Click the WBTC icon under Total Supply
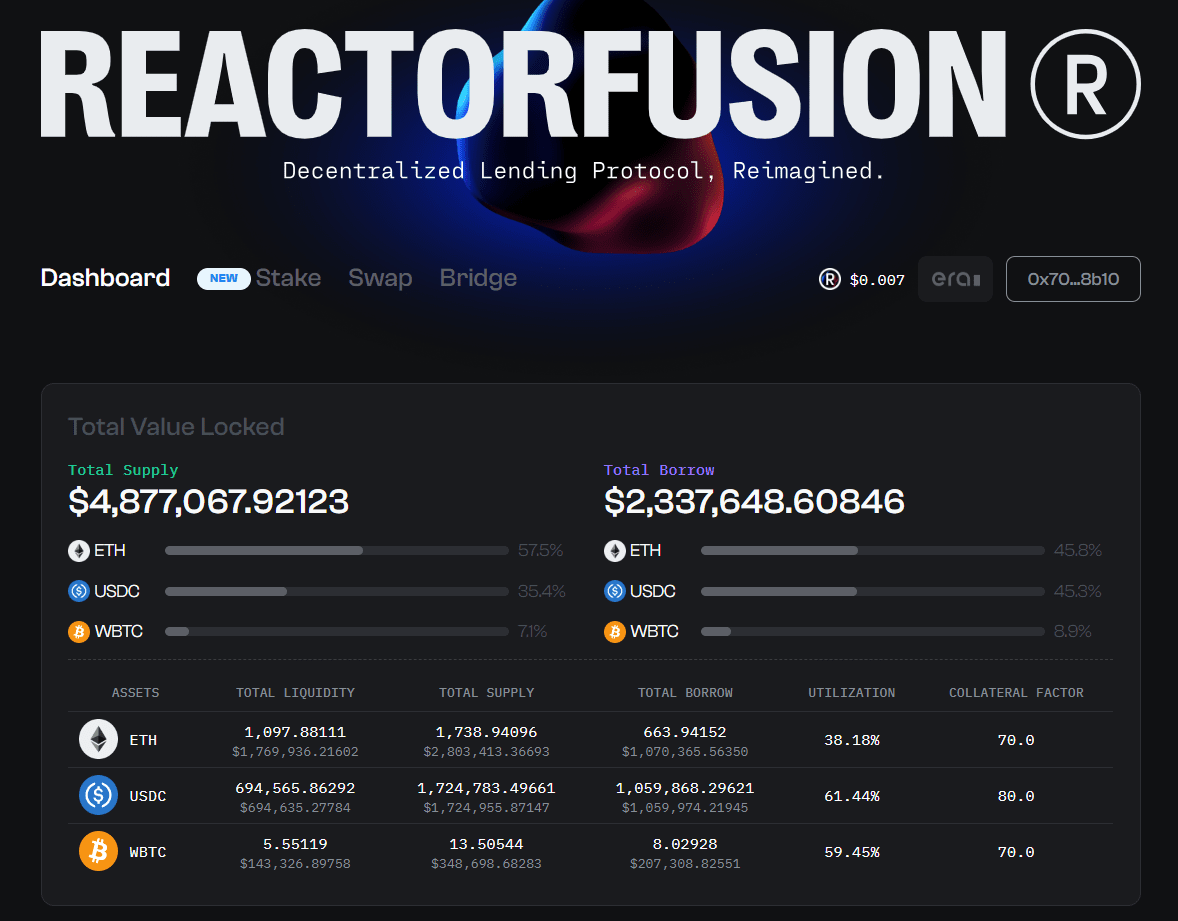This screenshot has height=921, width=1178. click(x=79, y=632)
